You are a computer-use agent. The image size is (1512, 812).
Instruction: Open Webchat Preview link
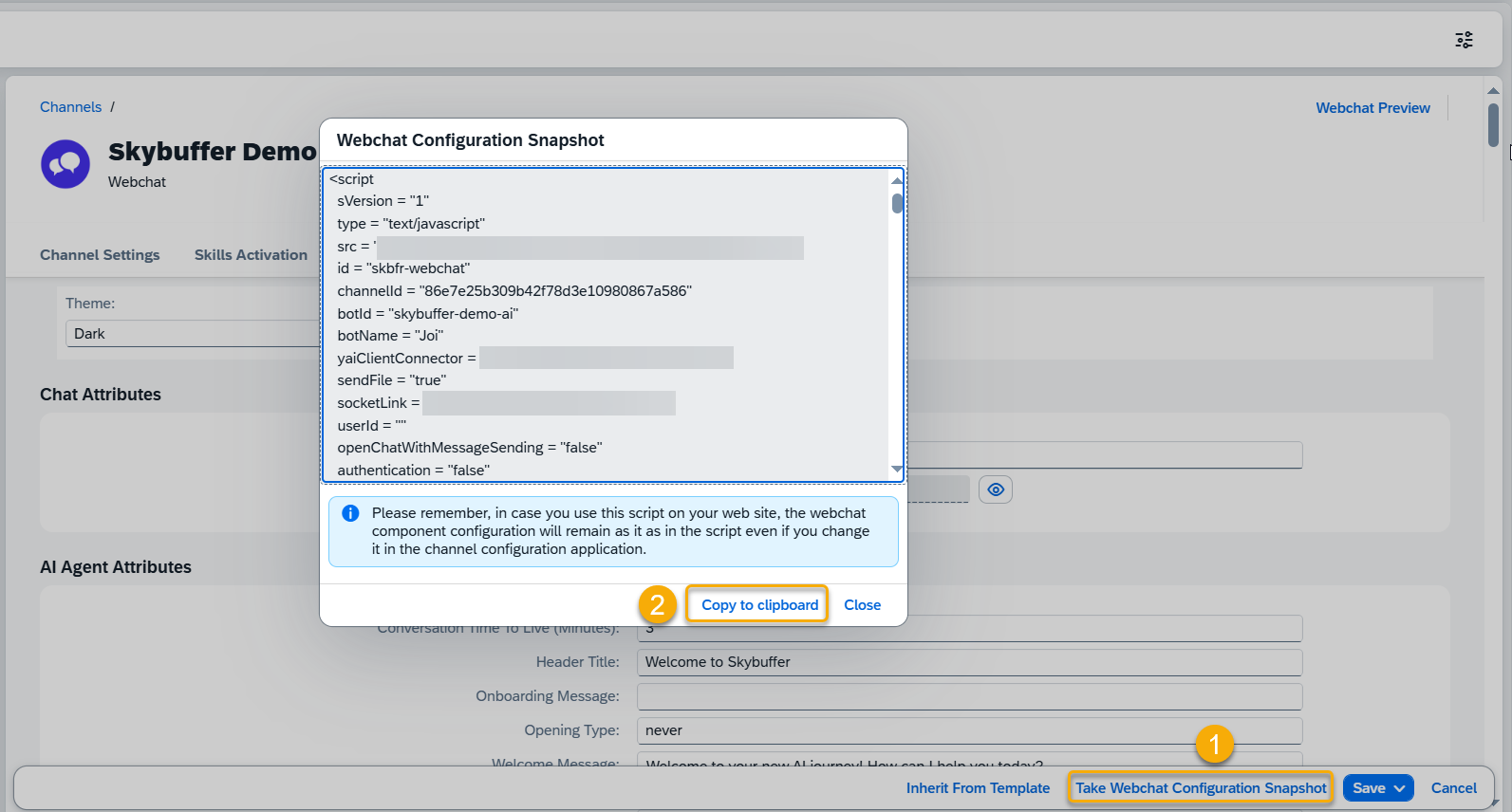pyautogui.click(x=1372, y=108)
